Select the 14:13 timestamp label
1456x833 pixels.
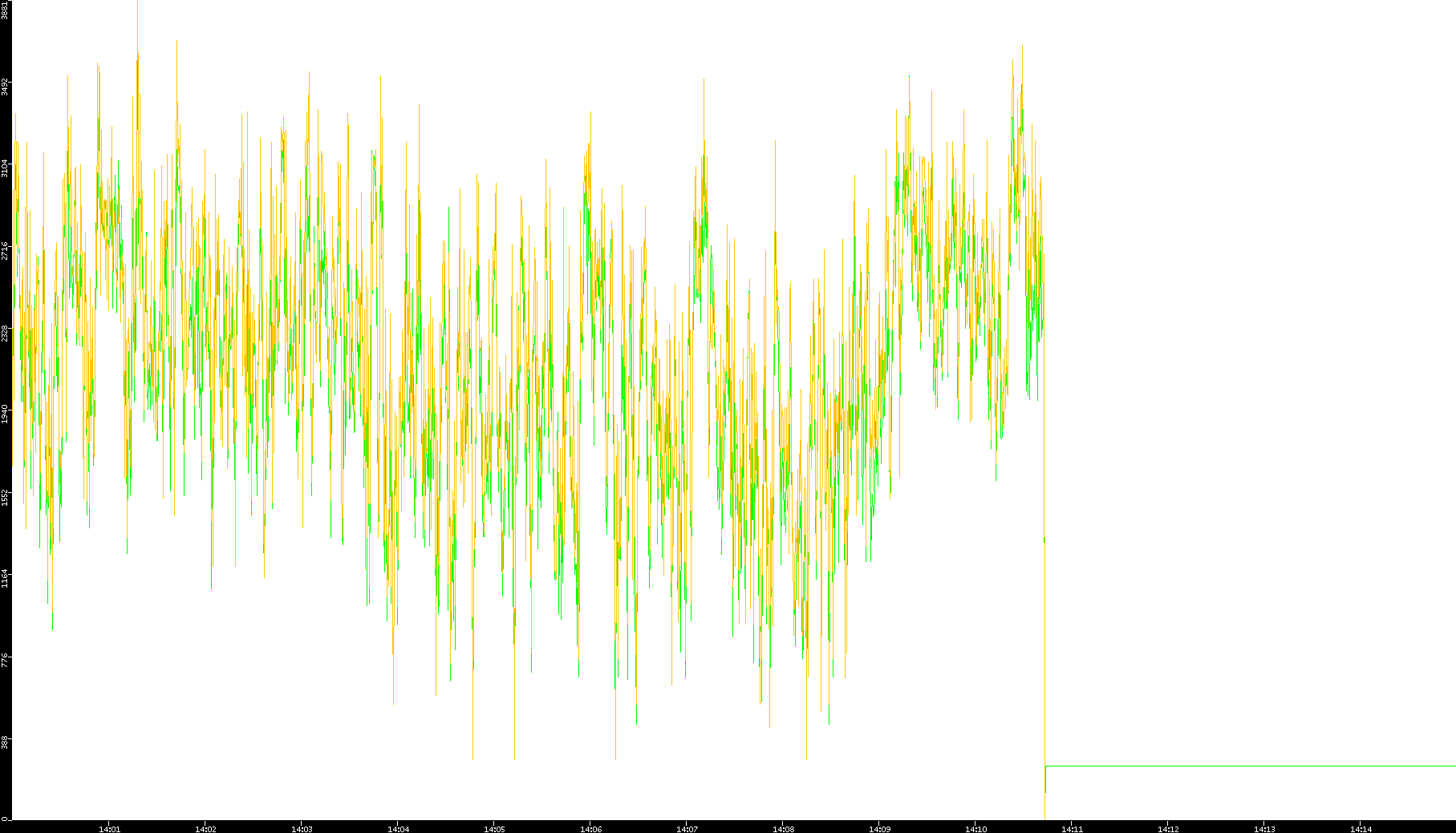tap(1264, 828)
